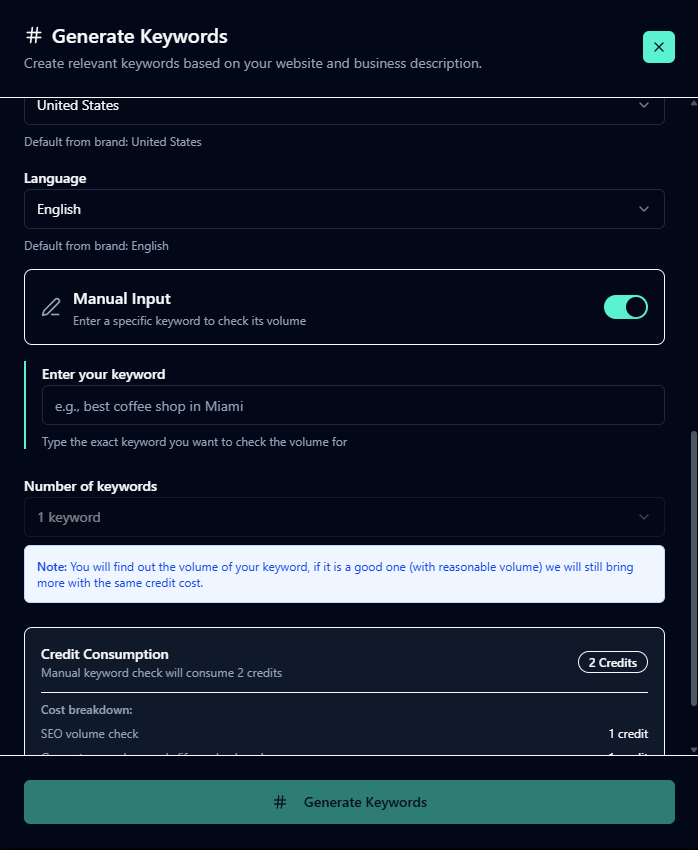Click the hash icon beside the Generate Keywords title
Viewport: 698px width, 850px height.
click(x=34, y=37)
